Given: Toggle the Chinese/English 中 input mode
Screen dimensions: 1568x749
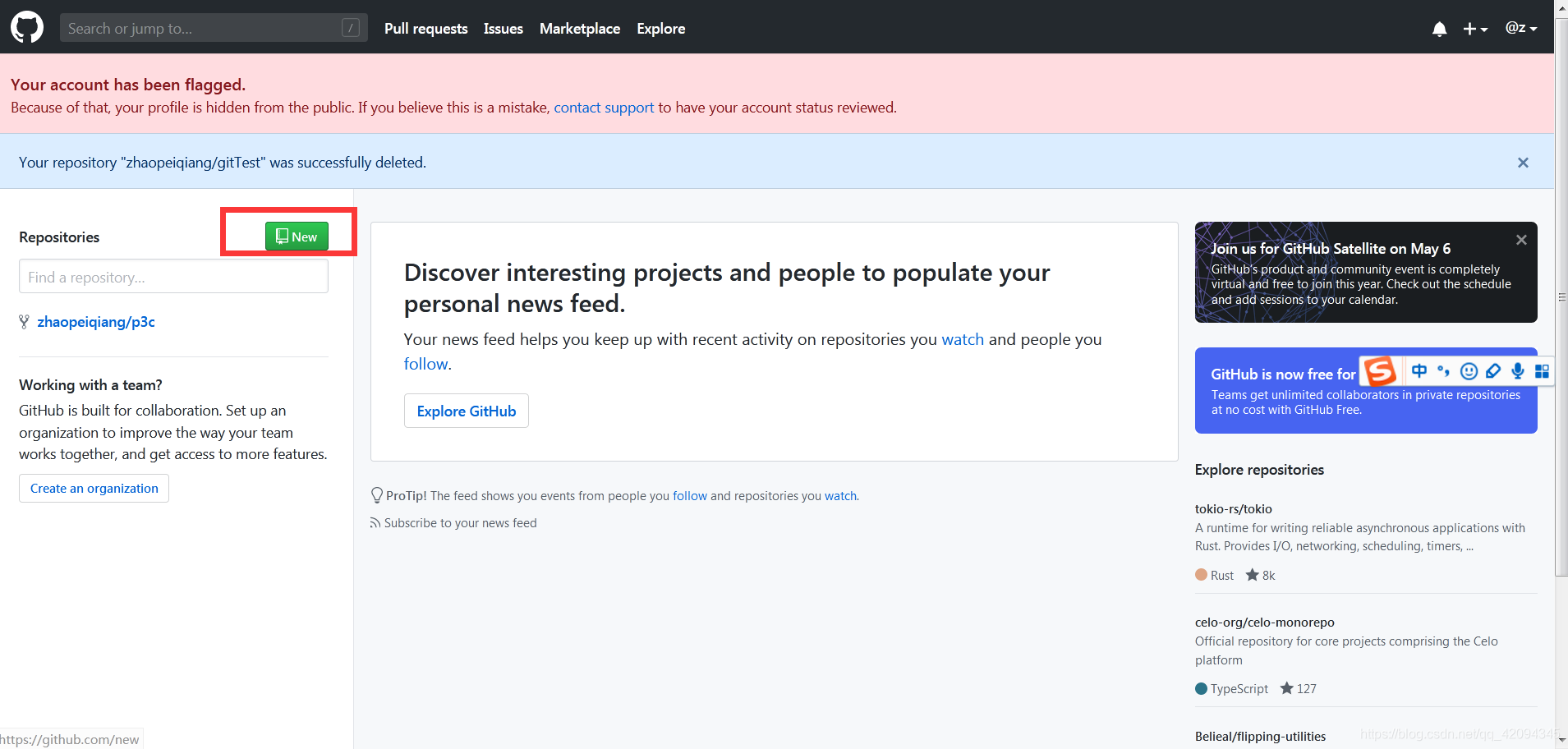Looking at the screenshot, I should [1419, 371].
